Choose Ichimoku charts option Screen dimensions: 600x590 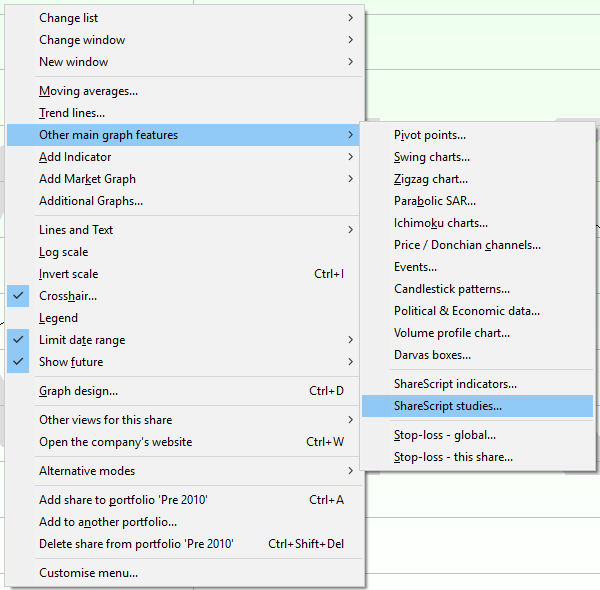coord(441,223)
